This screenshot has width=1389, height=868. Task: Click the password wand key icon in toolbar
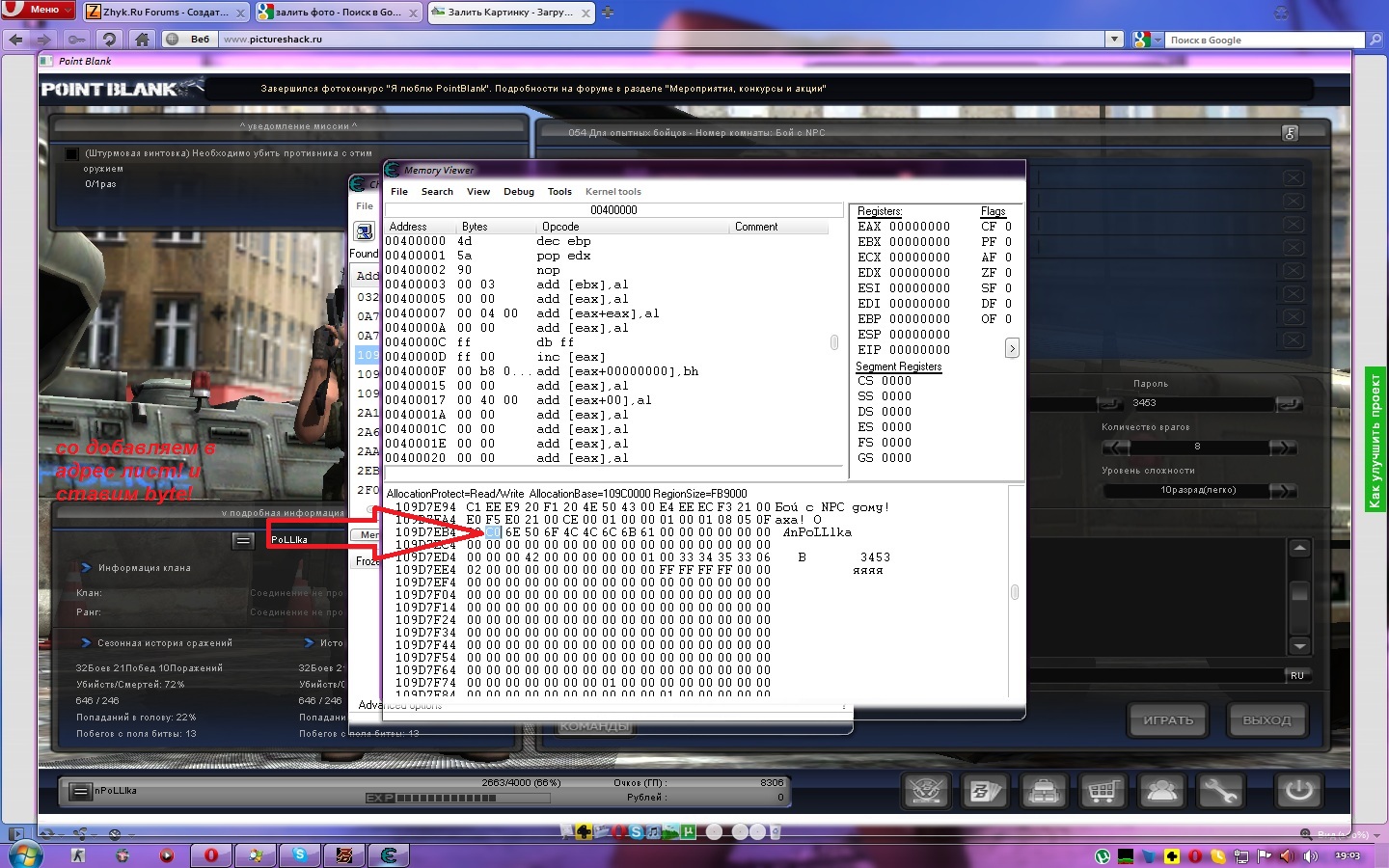[x=77, y=40]
